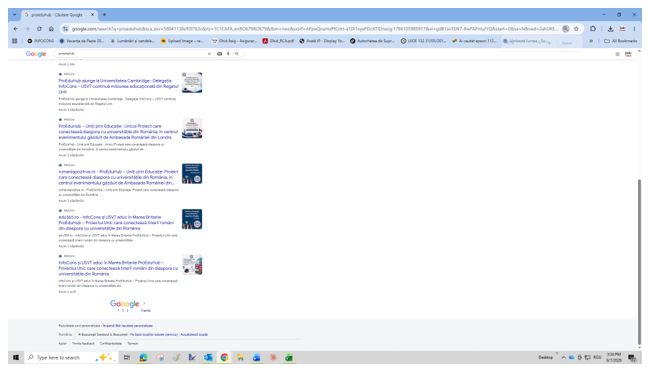Open the result 'Uniți prin Educație: Unicul Proiect'
648x372 pixels.
[x=118, y=131]
